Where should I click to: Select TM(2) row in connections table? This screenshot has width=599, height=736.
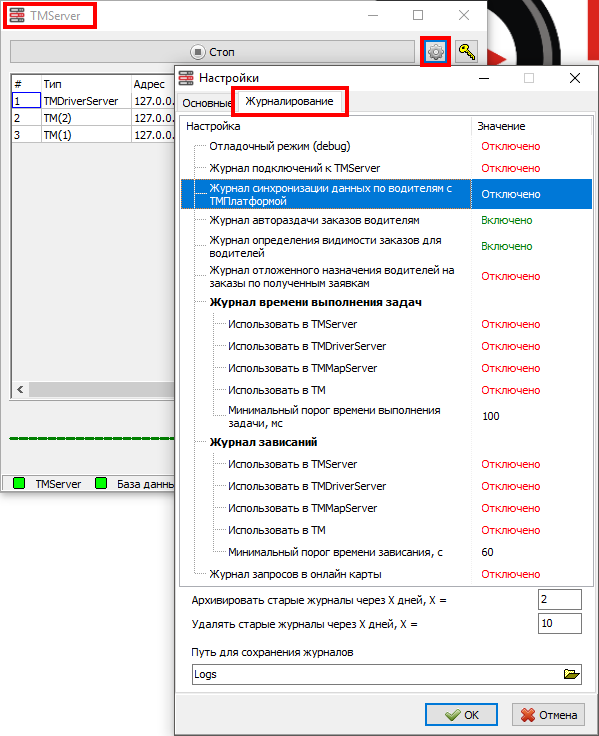[57, 118]
